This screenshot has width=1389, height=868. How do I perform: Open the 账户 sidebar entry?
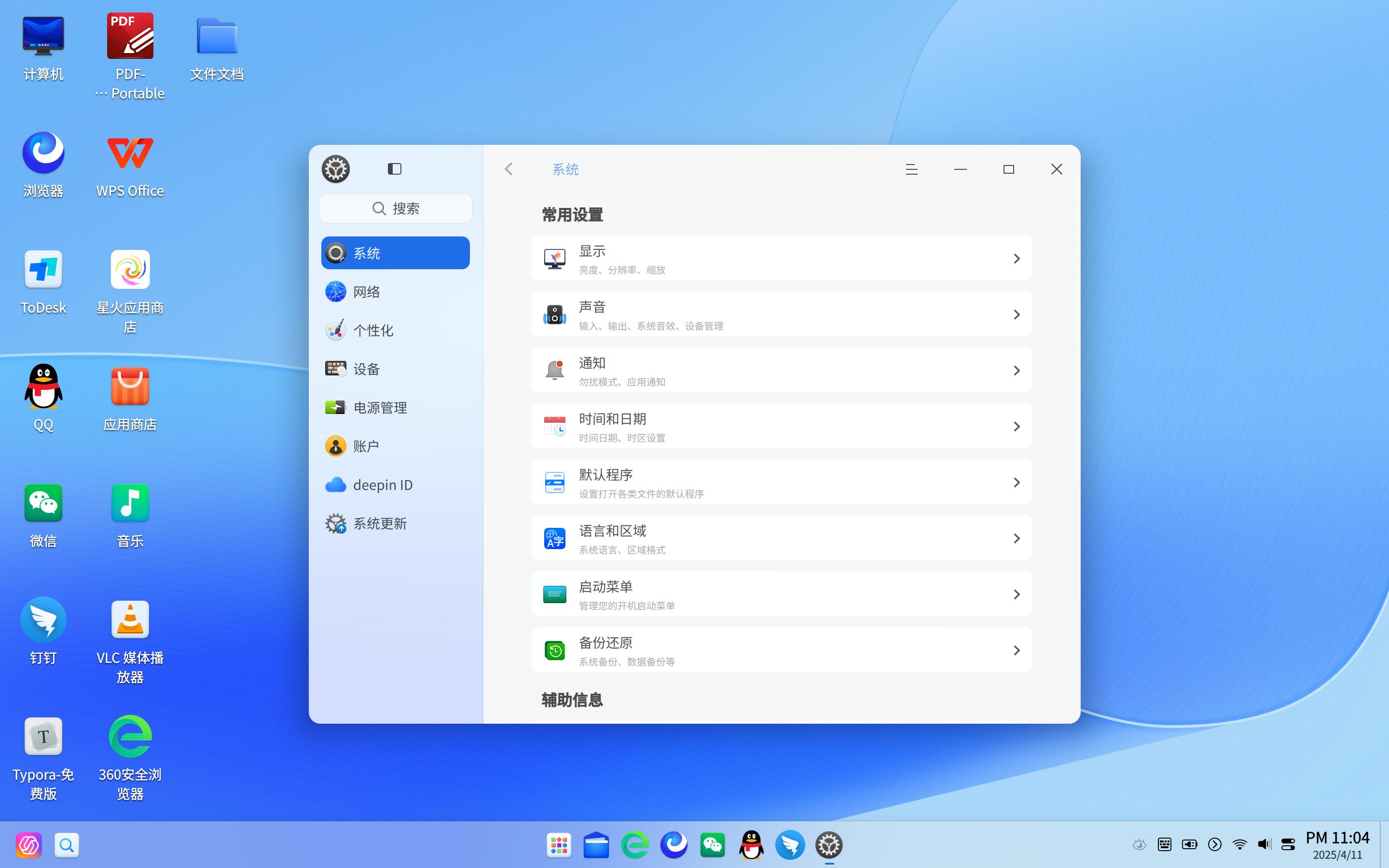(x=396, y=446)
